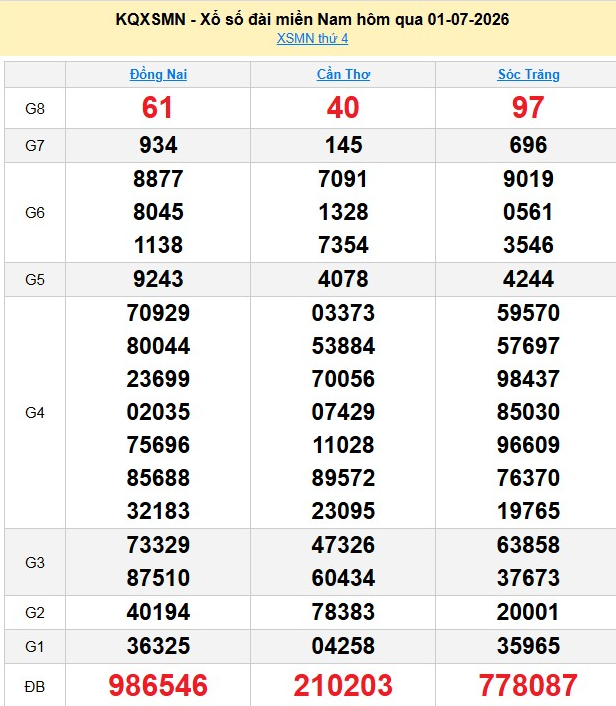Open the Sóc Trăng province link
Screen dimensions: 616x706
pos(528,74)
